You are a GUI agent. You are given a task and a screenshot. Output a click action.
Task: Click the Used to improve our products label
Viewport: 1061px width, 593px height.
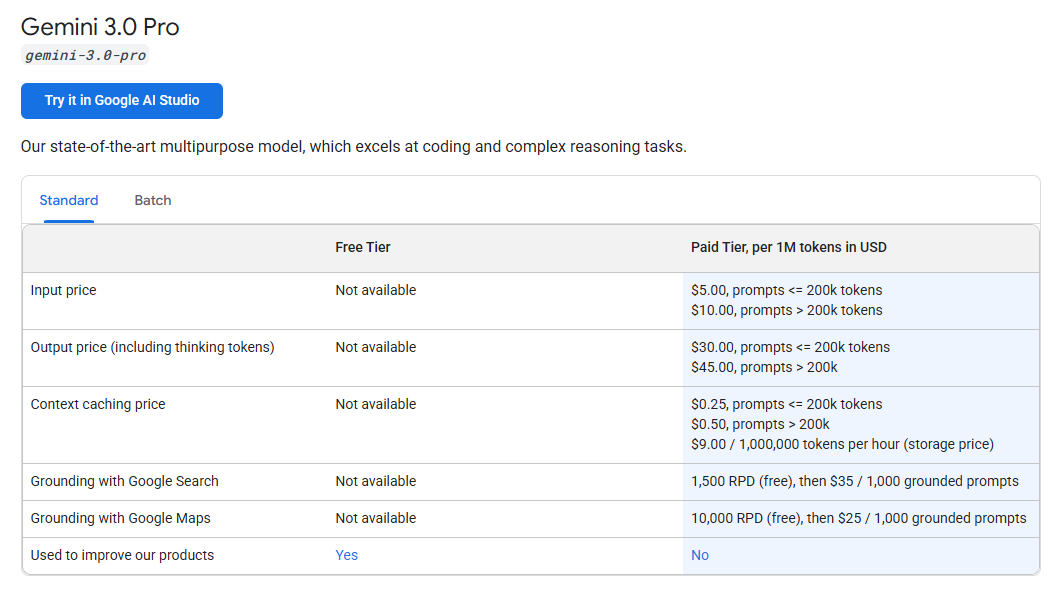(x=122, y=555)
